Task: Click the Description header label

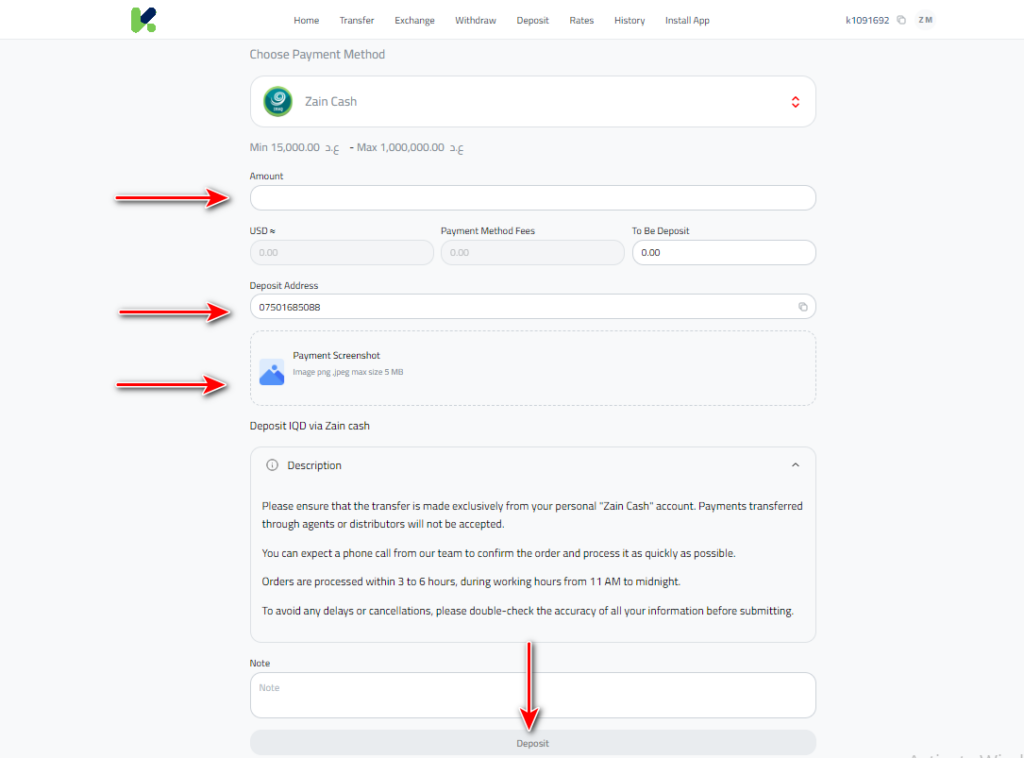Action: [314, 466]
